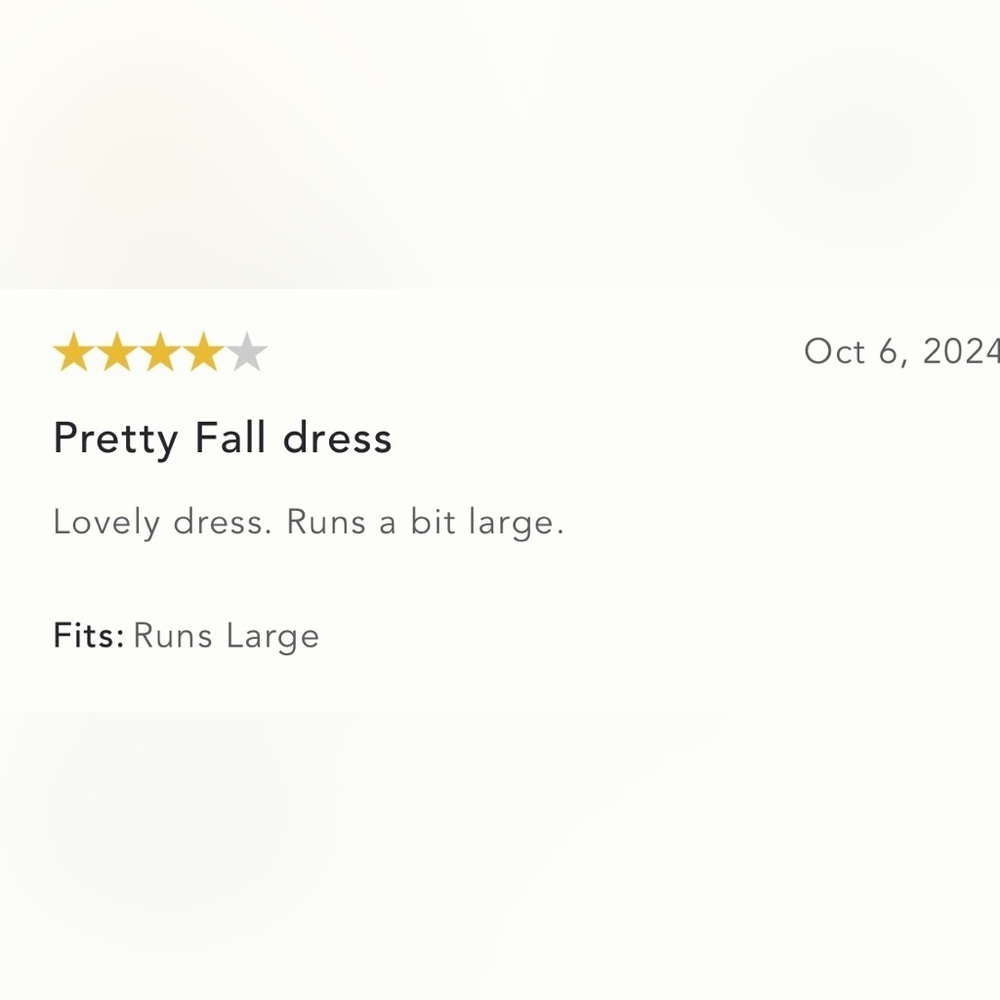Image resolution: width=1000 pixels, height=1000 pixels.
Task: Click the word Runs after Fits:
Action: (x=173, y=635)
